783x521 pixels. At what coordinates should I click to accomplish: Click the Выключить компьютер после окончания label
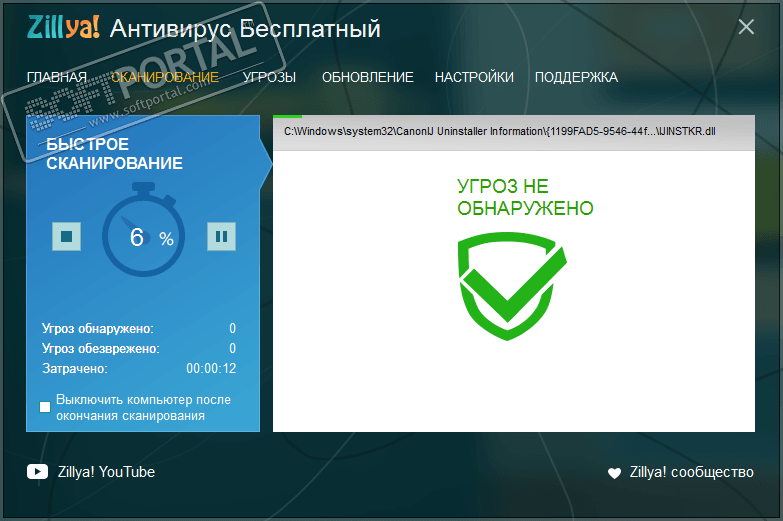click(x=143, y=408)
